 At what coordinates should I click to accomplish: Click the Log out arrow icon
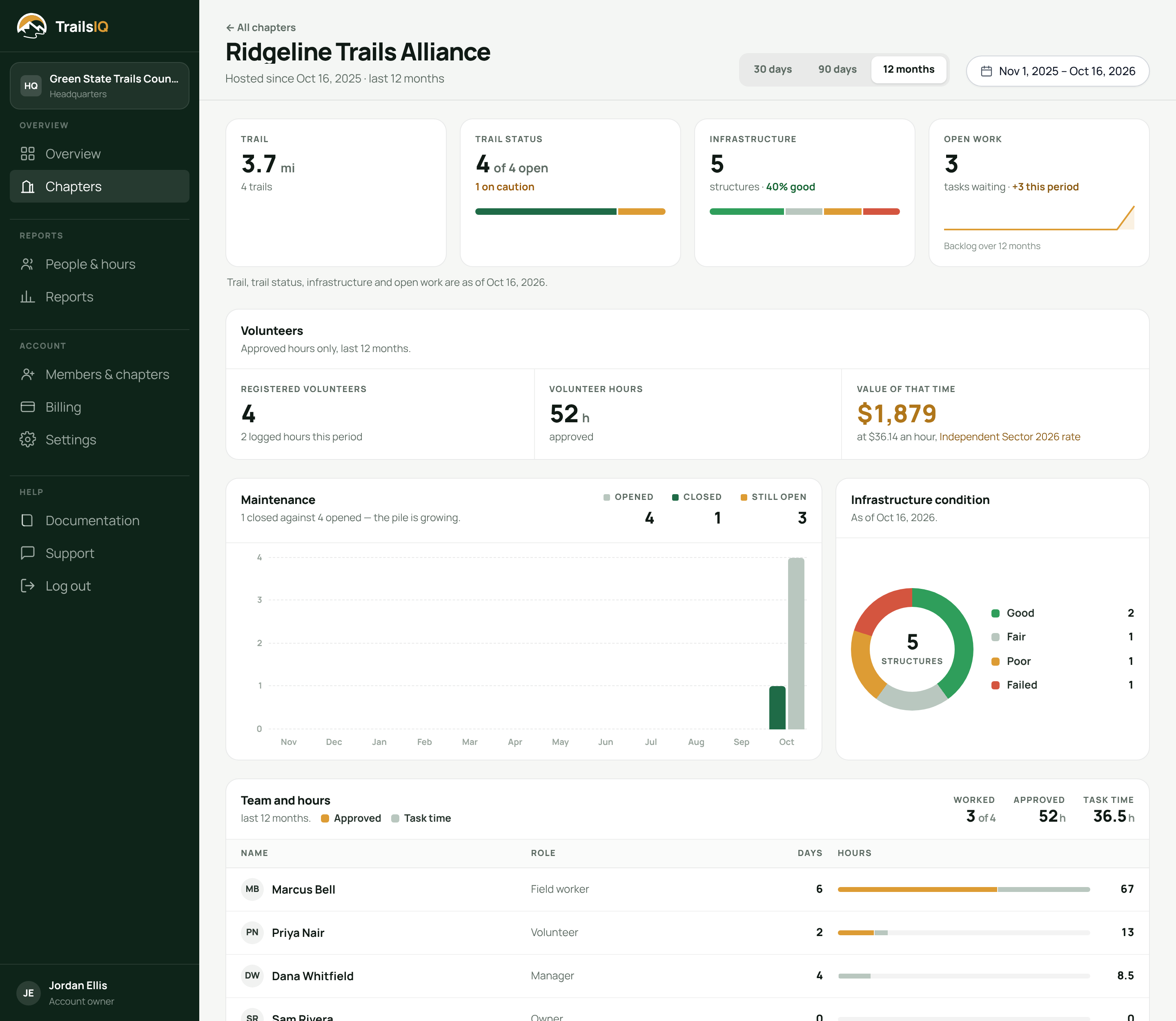27,586
